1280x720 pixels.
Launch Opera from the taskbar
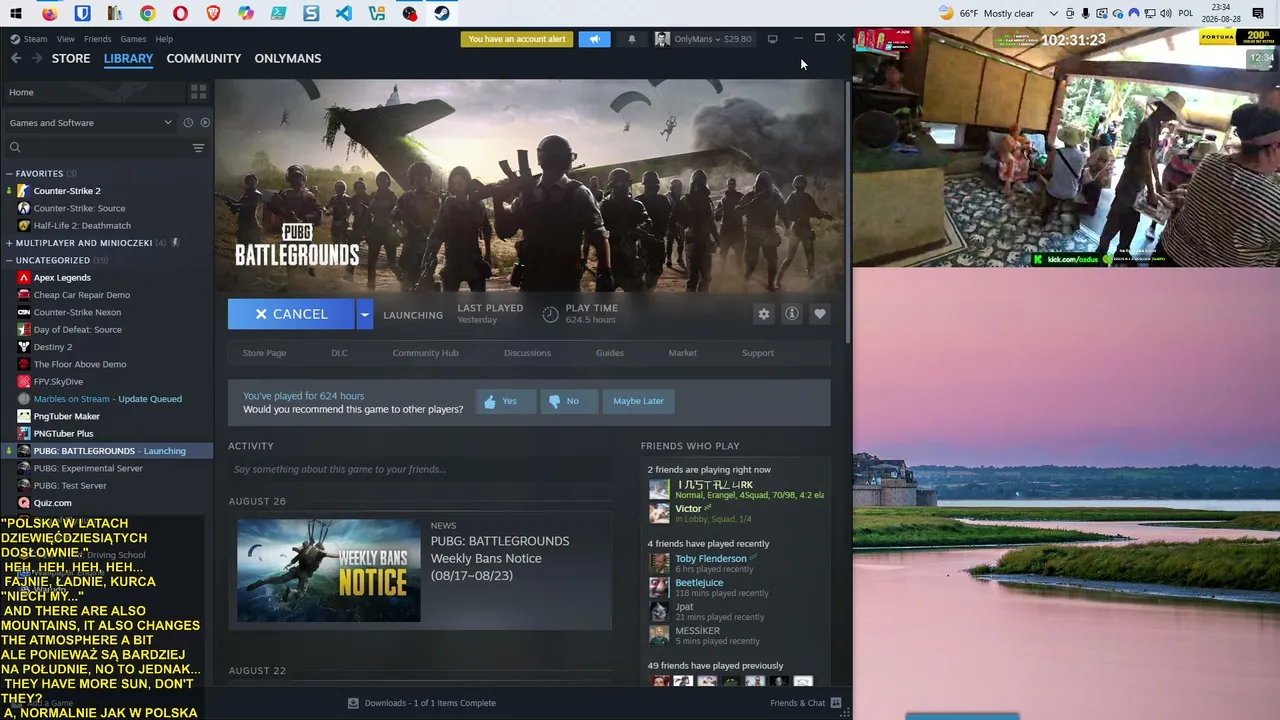pos(180,13)
